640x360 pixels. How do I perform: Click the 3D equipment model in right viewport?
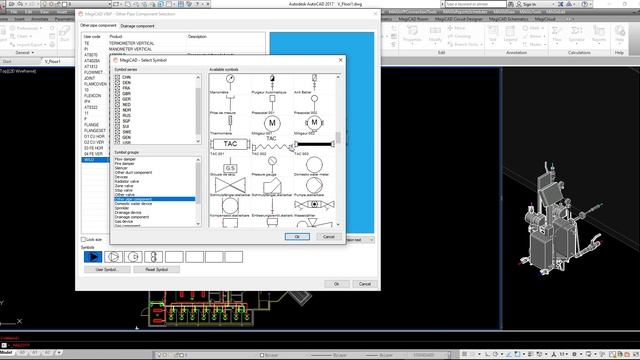tap(561, 220)
